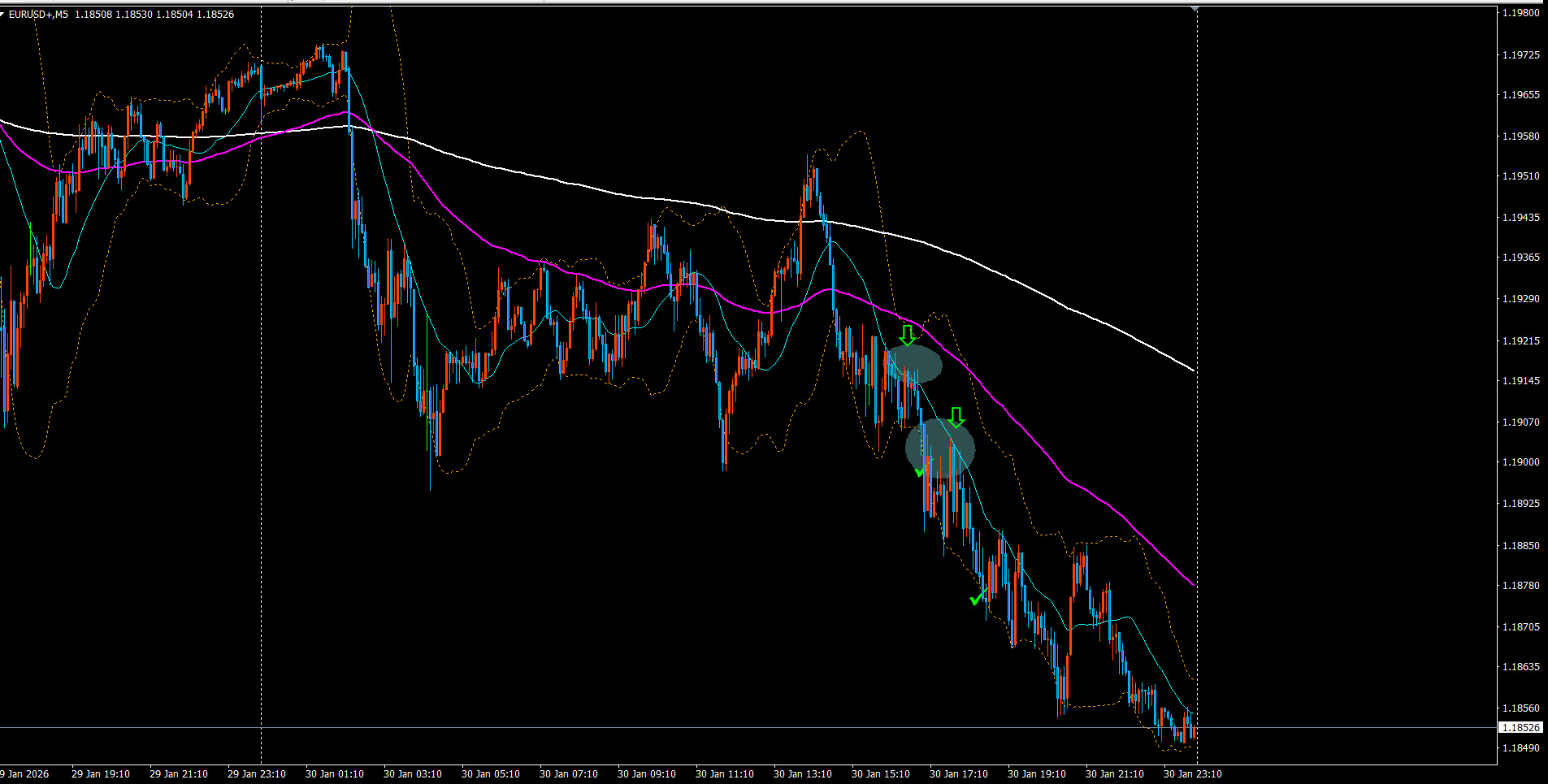
Task: Click the 30 Jan 13:10 time label
Action: click(x=803, y=773)
